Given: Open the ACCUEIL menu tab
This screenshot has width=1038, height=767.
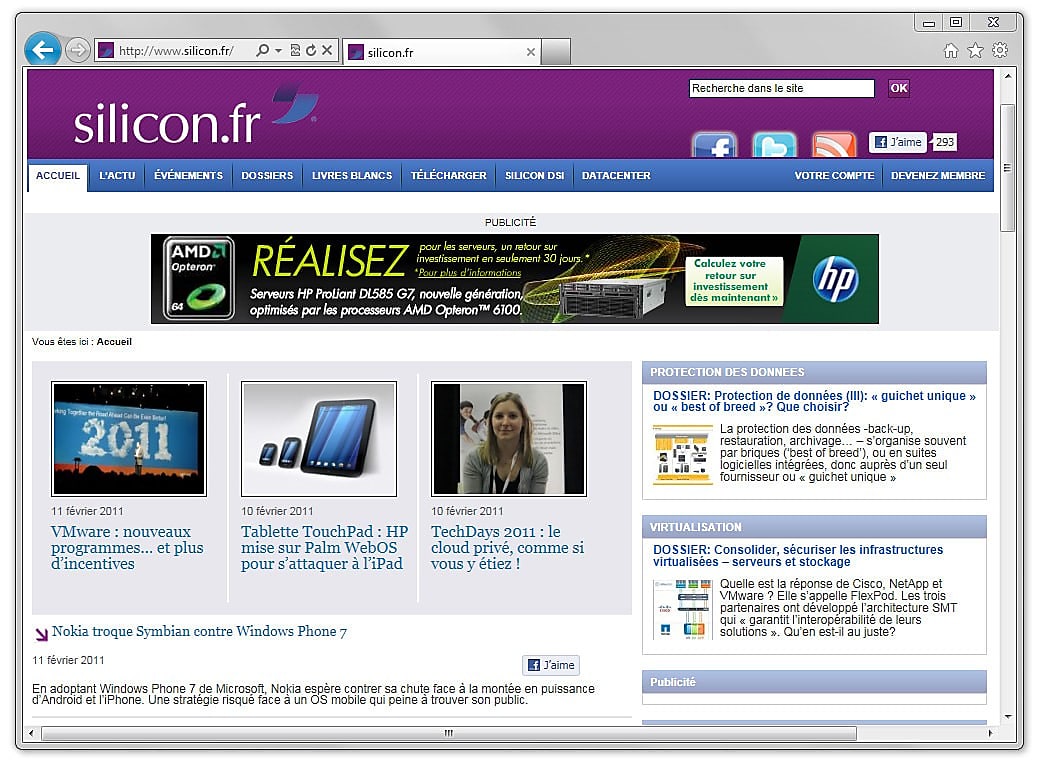Looking at the screenshot, I should pos(58,176).
